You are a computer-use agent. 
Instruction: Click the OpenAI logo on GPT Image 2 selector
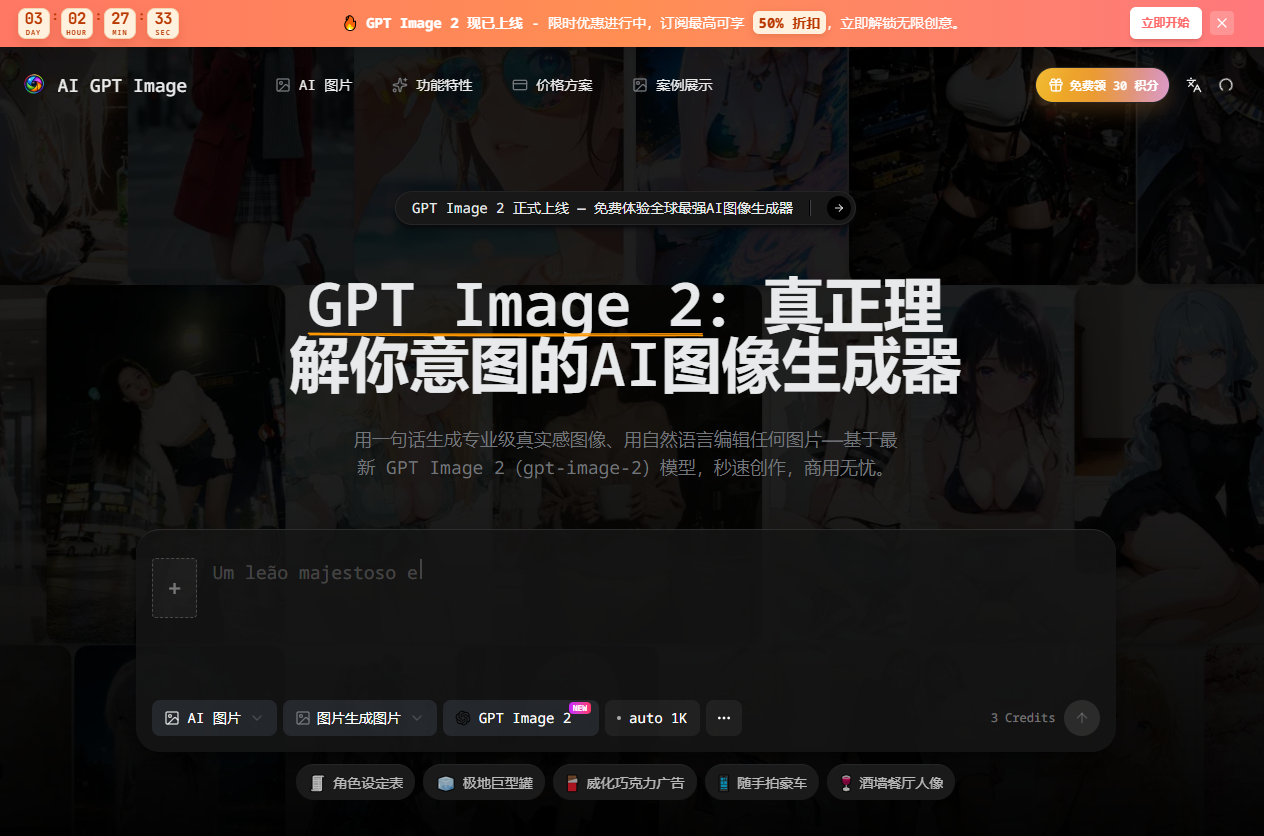pos(462,718)
